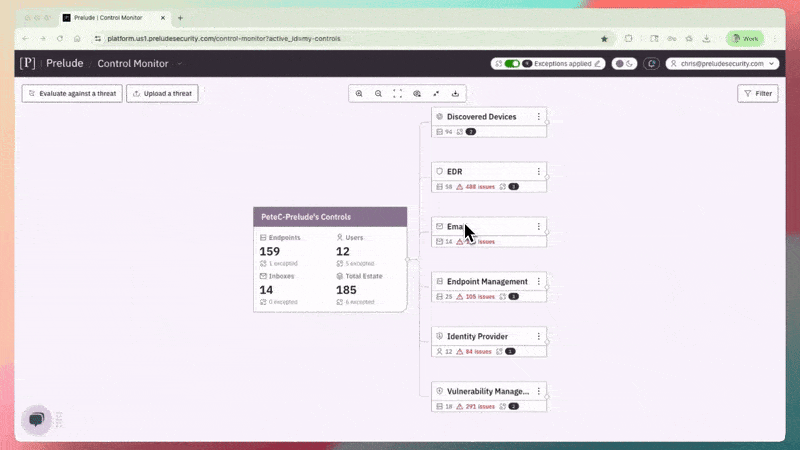The image size is (800, 450).
Task: Click the Endpoint Management exceptions badge
Action: tap(513, 296)
